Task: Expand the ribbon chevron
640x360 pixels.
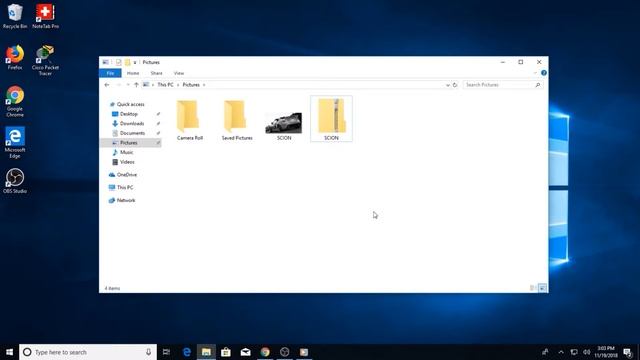Action: 535,73
